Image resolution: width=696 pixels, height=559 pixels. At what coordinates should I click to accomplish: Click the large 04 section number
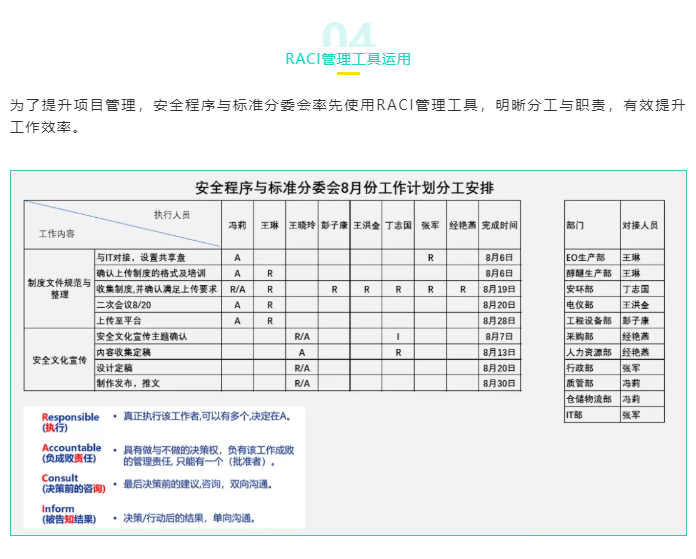(x=348, y=38)
